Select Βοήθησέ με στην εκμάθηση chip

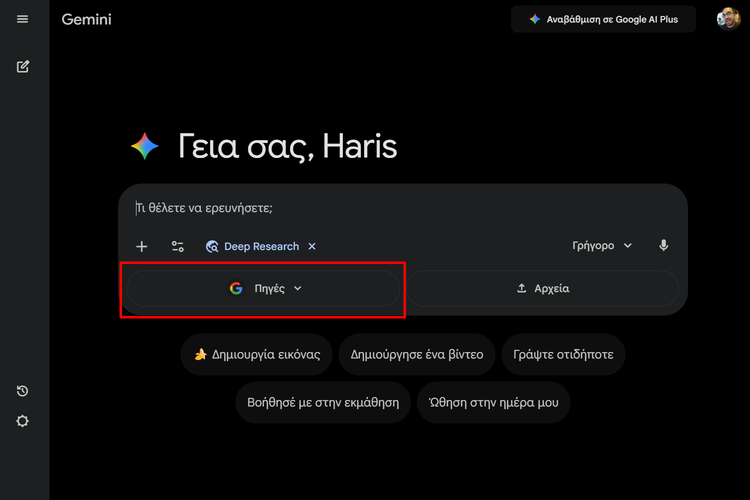click(323, 402)
